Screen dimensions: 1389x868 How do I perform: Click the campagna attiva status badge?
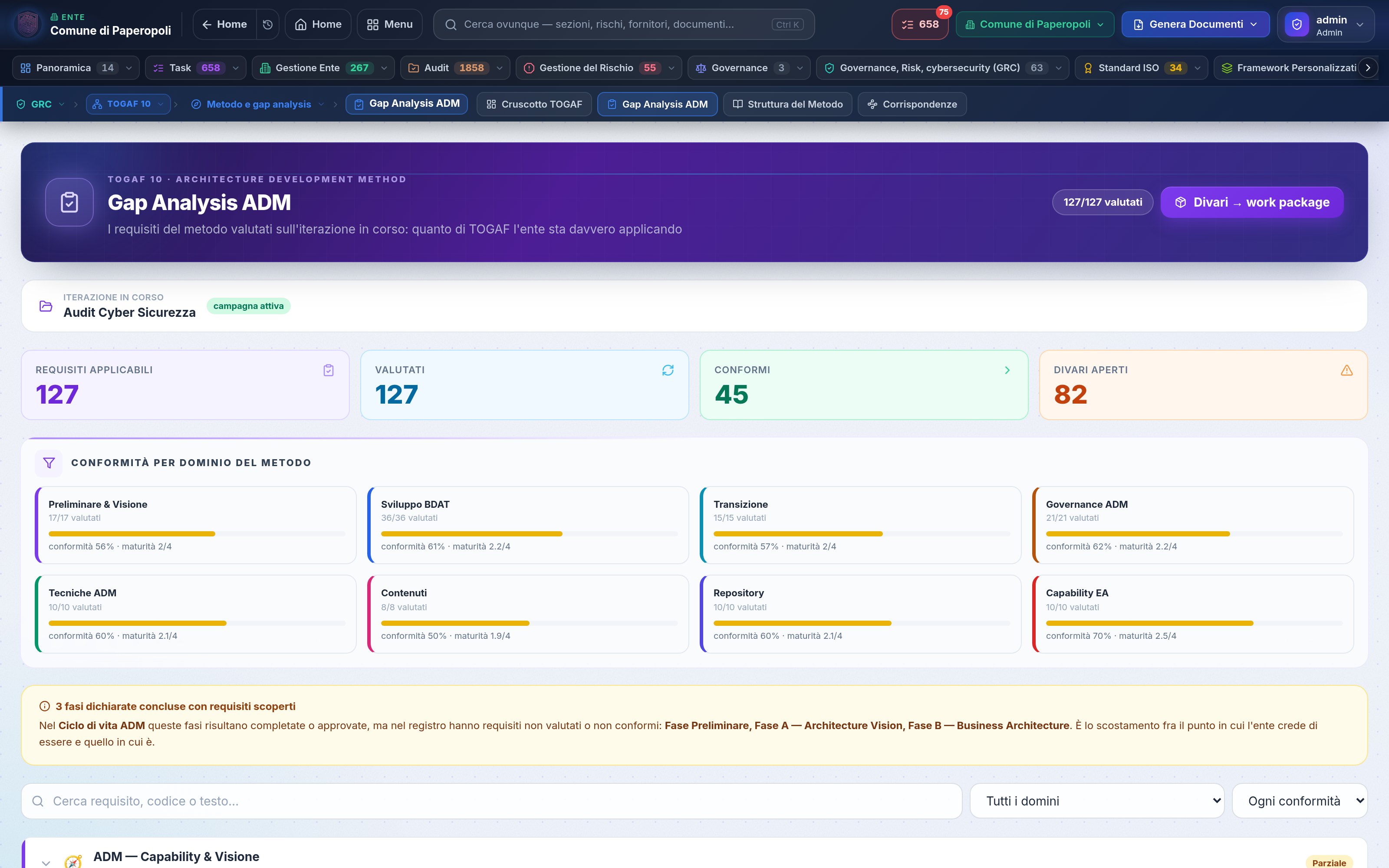(249, 306)
